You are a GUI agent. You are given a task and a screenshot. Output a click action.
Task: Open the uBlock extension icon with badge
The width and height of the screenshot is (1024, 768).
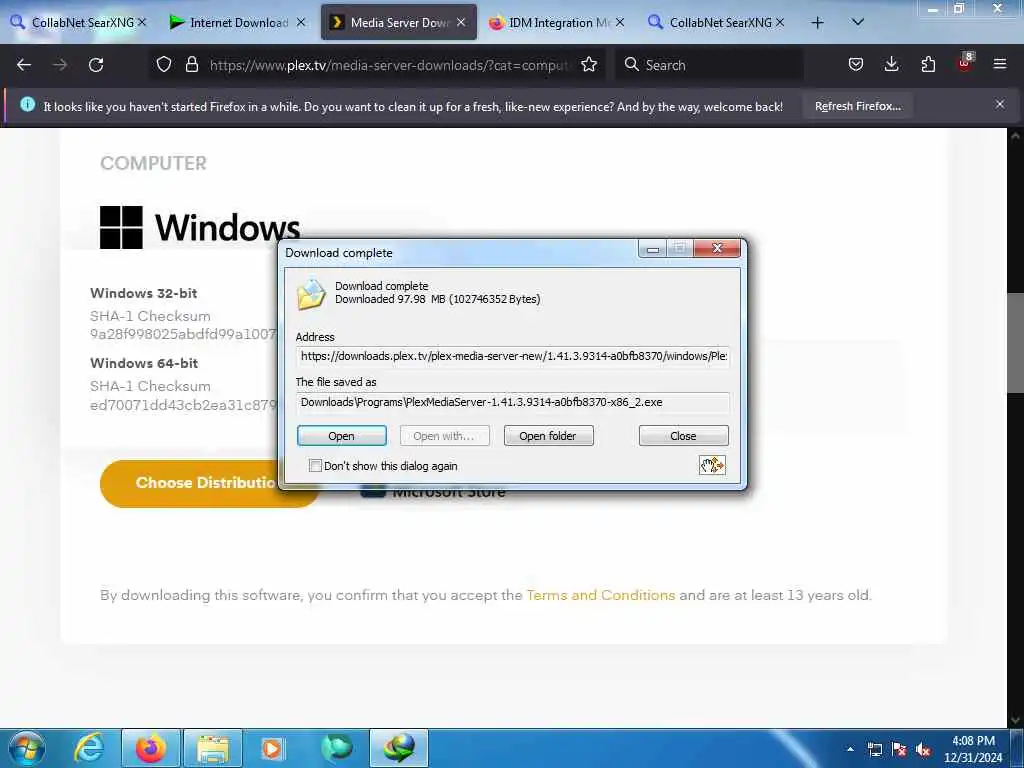coord(965,63)
